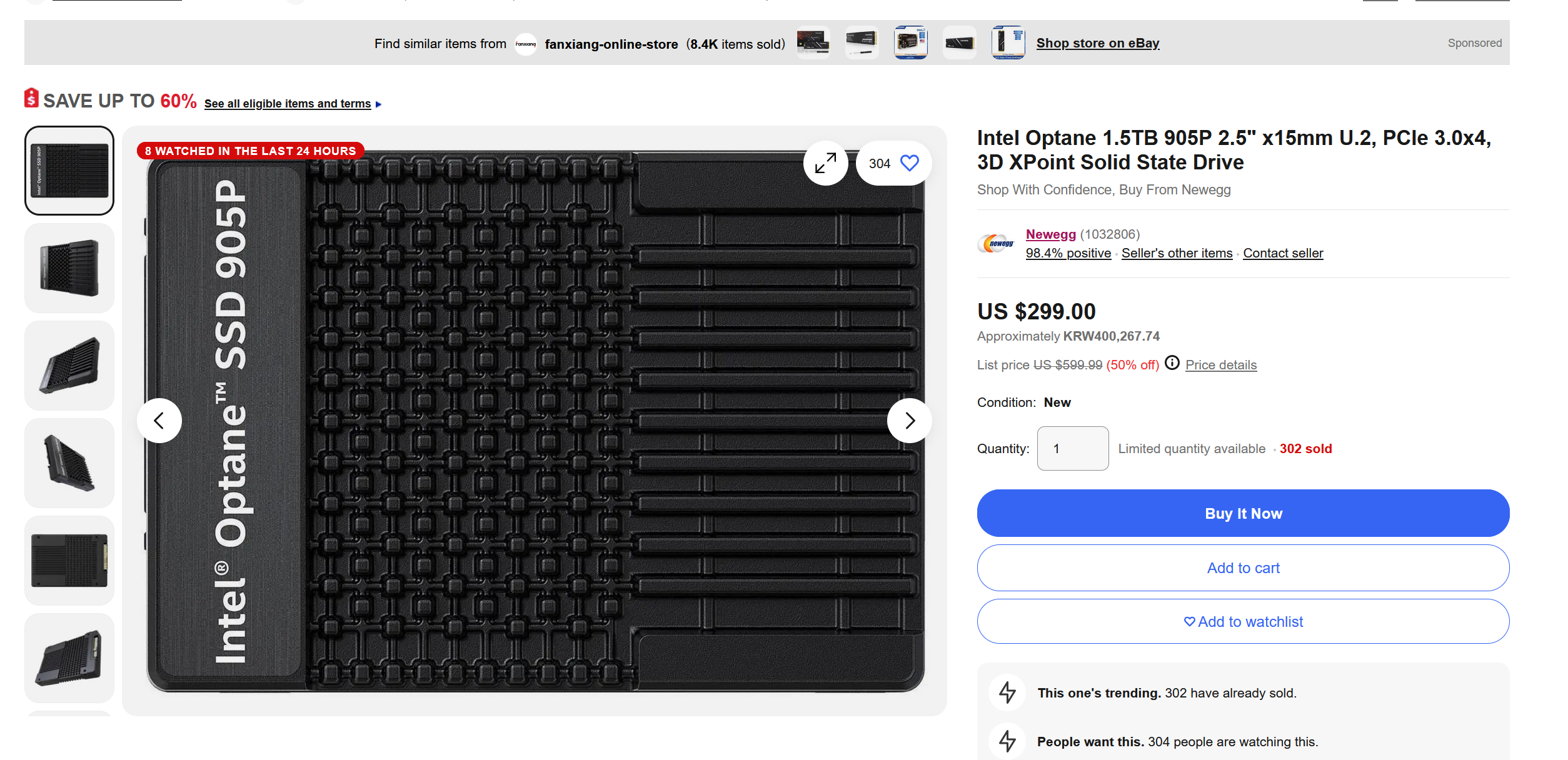The height and width of the screenshot is (760, 1568).
Task: Open the Newegg seller profile link
Action: (x=1051, y=234)
